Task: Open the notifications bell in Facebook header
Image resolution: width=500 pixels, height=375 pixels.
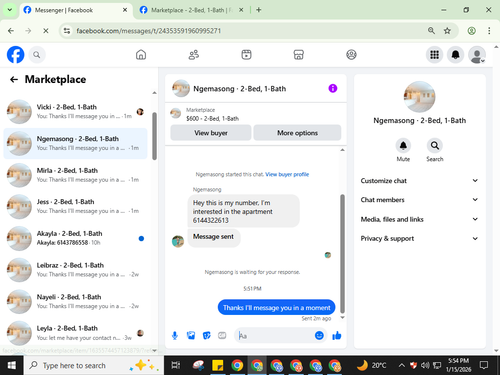Action: (x=456, y=55)
